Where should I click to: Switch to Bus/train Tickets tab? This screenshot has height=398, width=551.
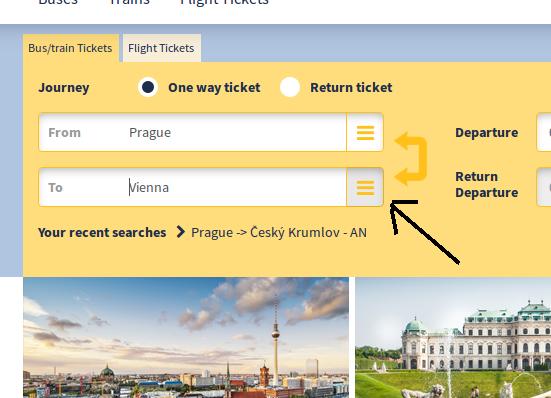(x=70, y=48)
